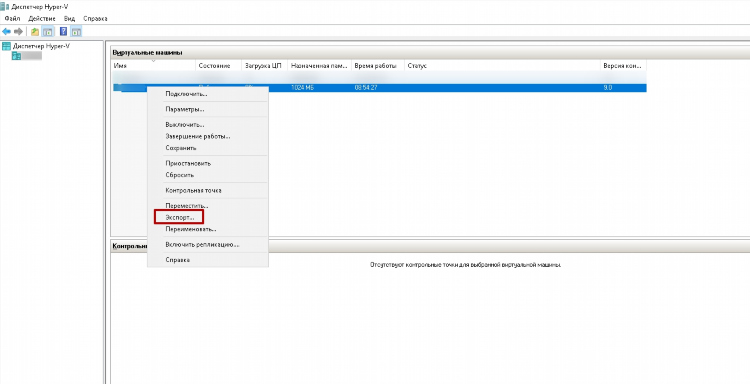Click the folder up-one-level toolbar icon
750x384 pixels.
[x=35, y=32]
